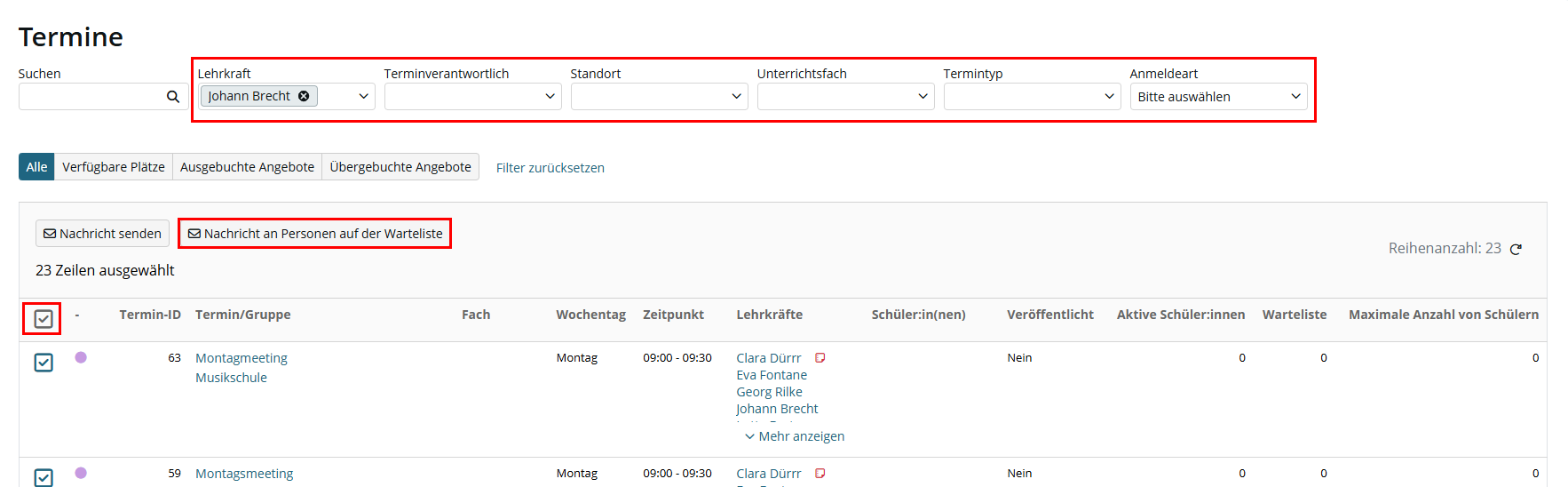Expand Mehr anzeigen under the Lehrkräfte list
The width and height of the screenshot is (1568, 487).
click(x=795, y=436)
